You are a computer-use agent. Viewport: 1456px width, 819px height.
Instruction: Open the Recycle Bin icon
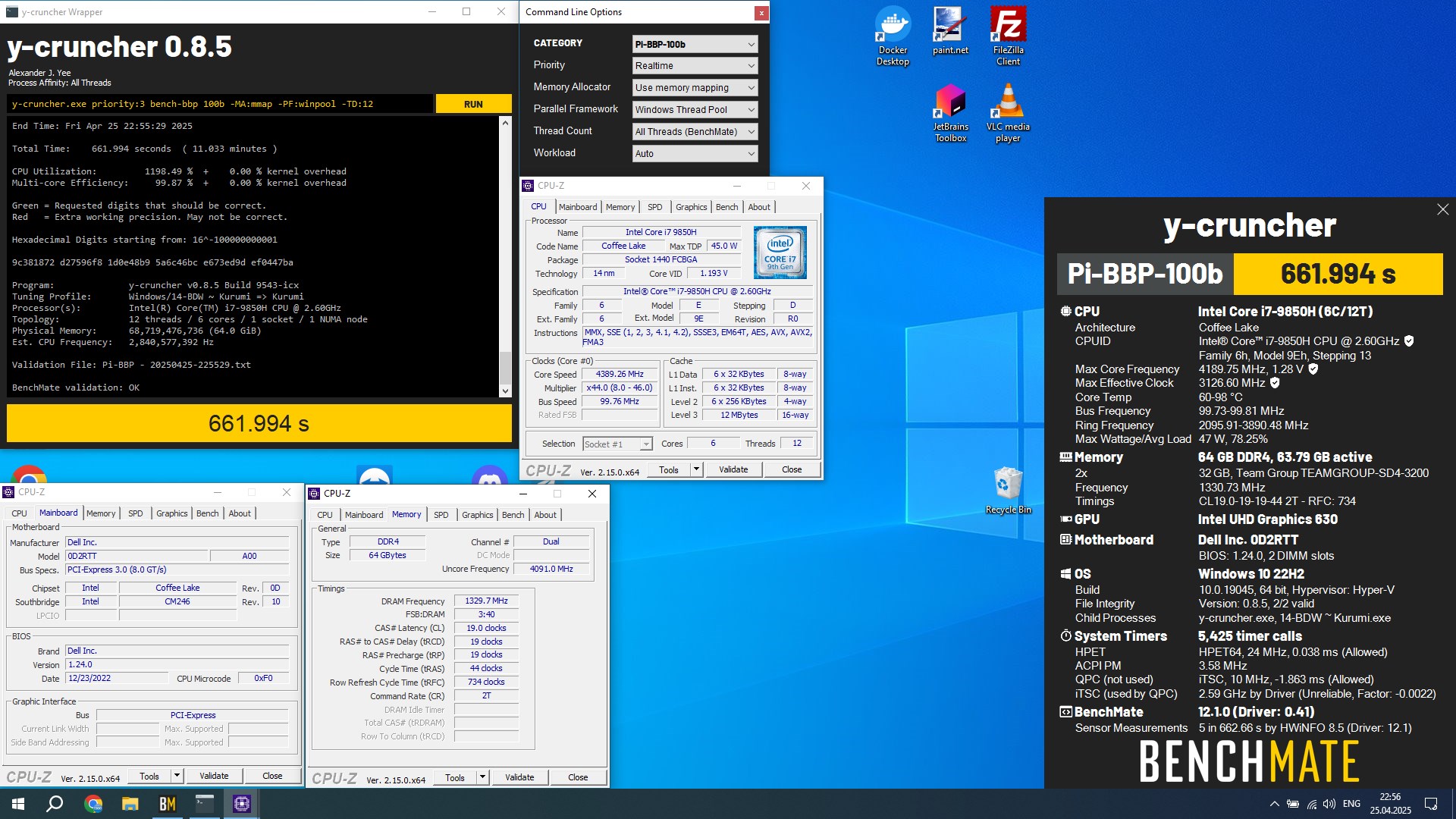(x=1008, y=491)
